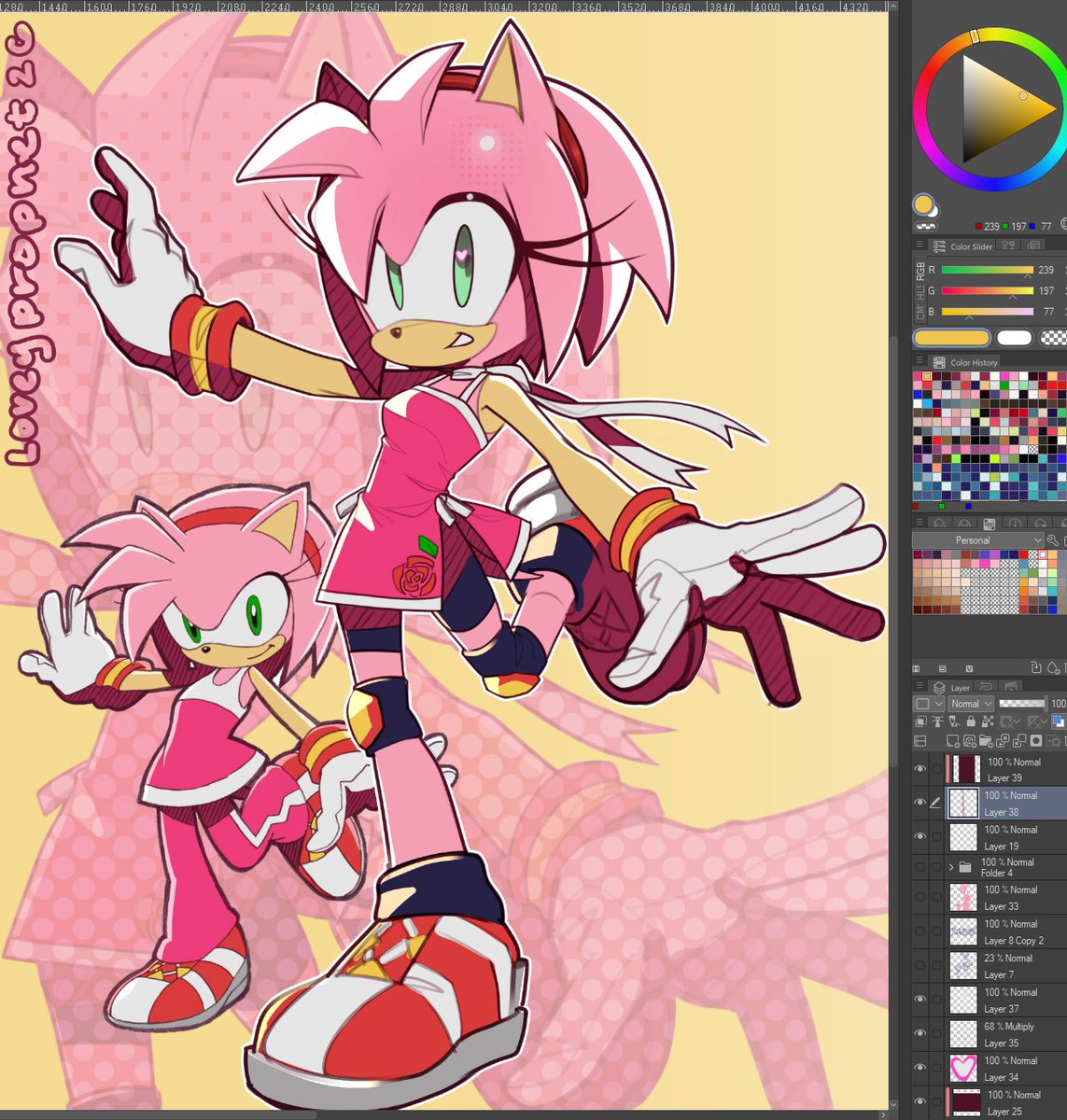The width and height of the screenshot is (1067, 1120).
Task: Open the Personal color set dropdown
Action: pos(977,540)
